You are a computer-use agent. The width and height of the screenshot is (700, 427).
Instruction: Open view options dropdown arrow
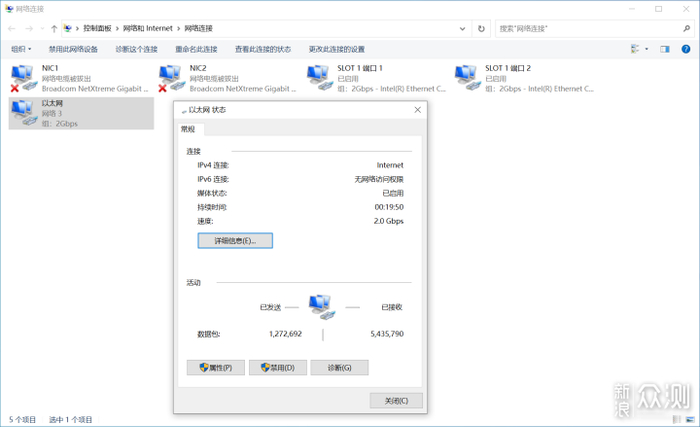coord(646,49)
